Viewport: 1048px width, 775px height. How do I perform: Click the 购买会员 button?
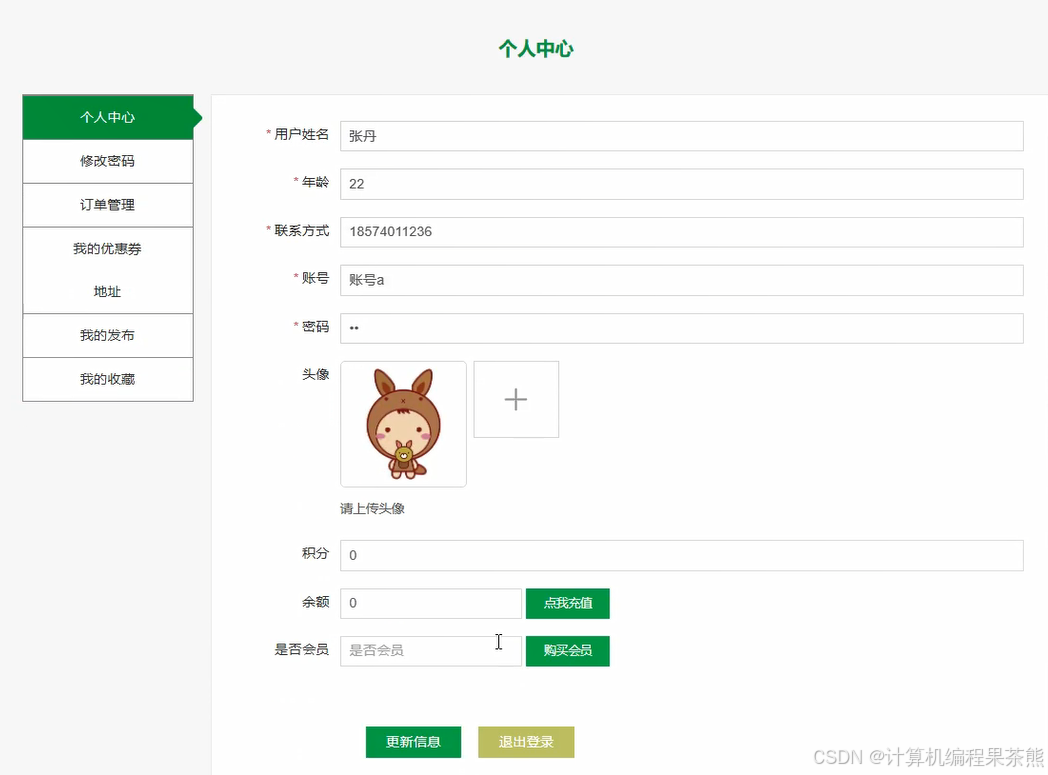pos(567,651)
